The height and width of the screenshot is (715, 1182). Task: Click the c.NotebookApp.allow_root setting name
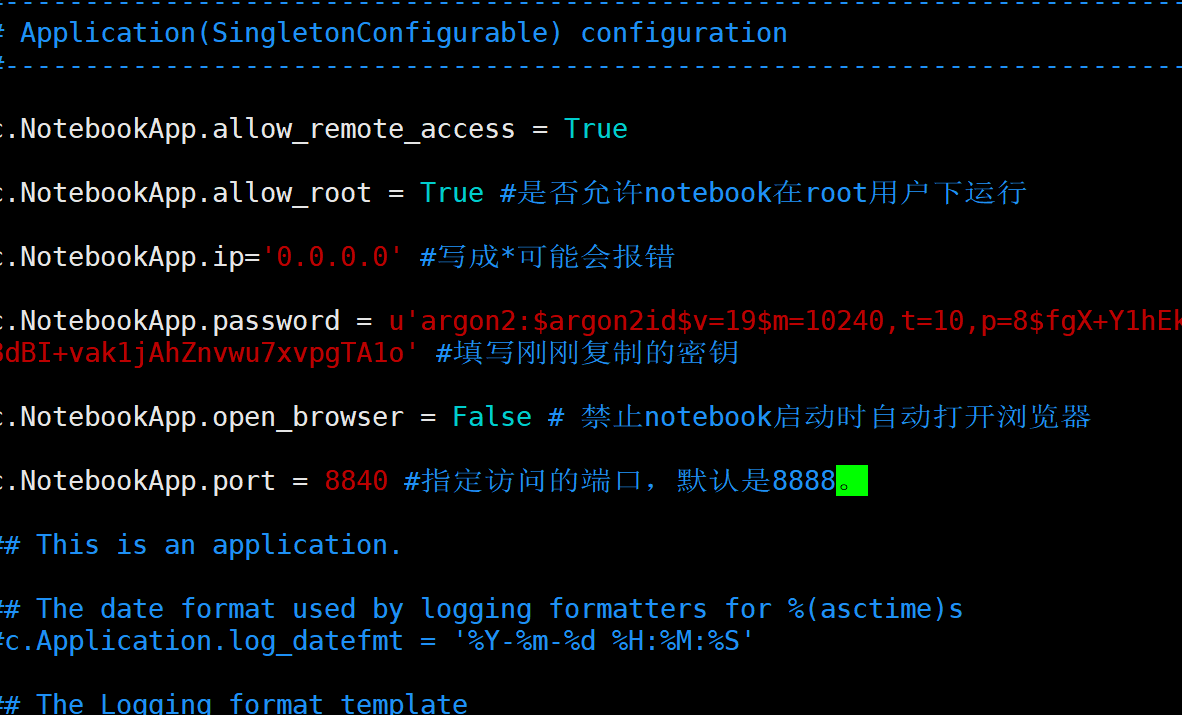coord(186,193)
